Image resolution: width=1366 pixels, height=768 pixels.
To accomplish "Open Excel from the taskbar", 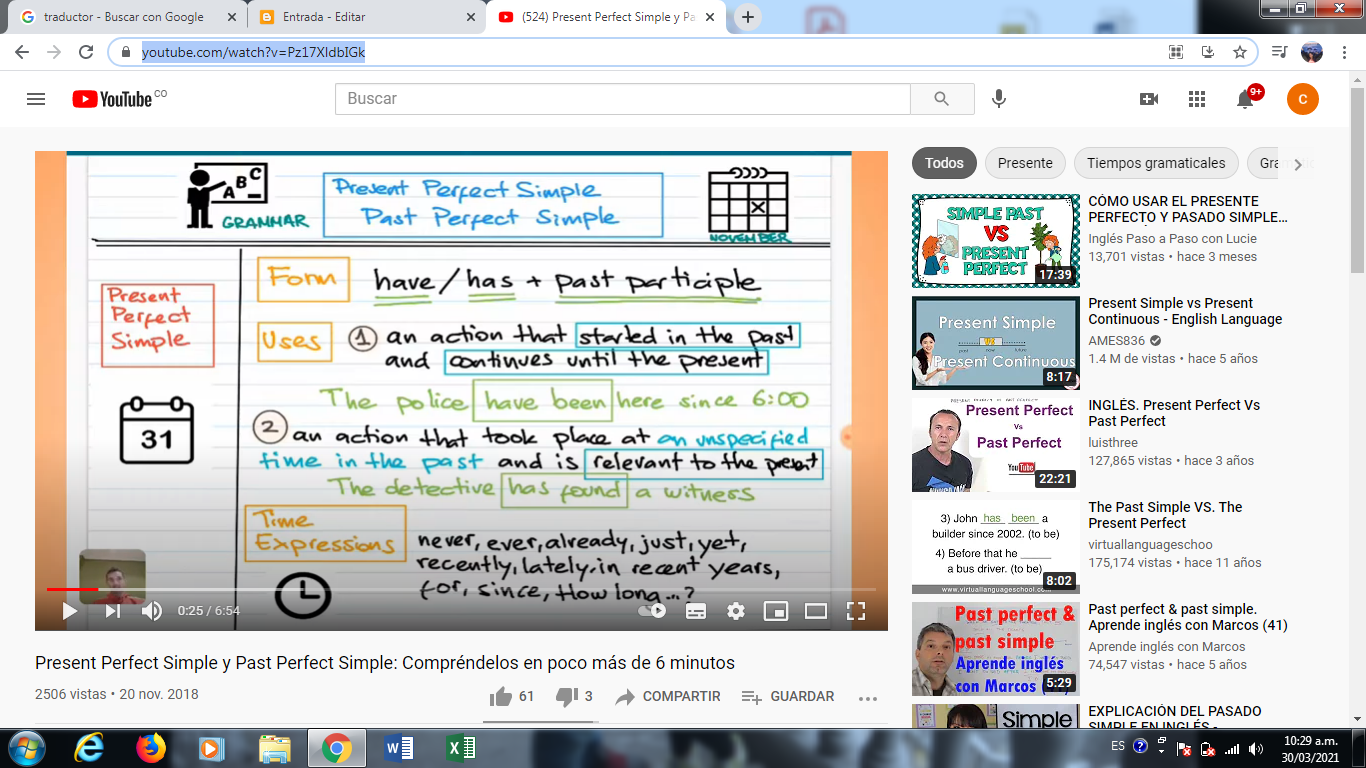I will (x=460, y=748).
